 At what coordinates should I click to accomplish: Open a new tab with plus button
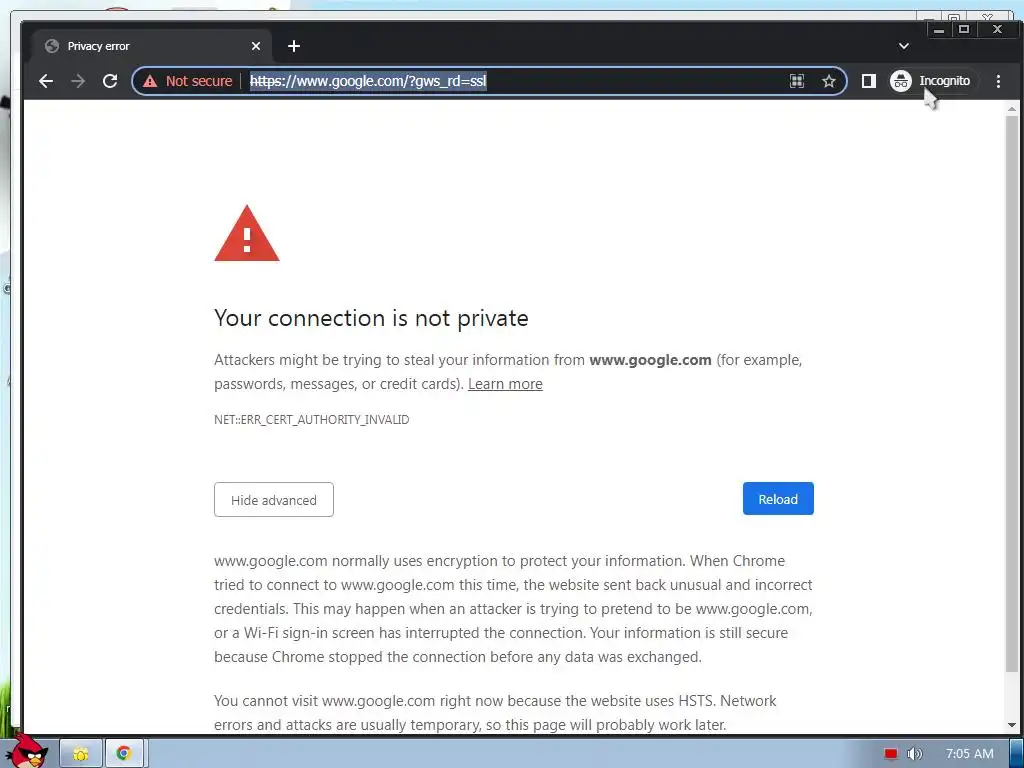click(294, 46)
